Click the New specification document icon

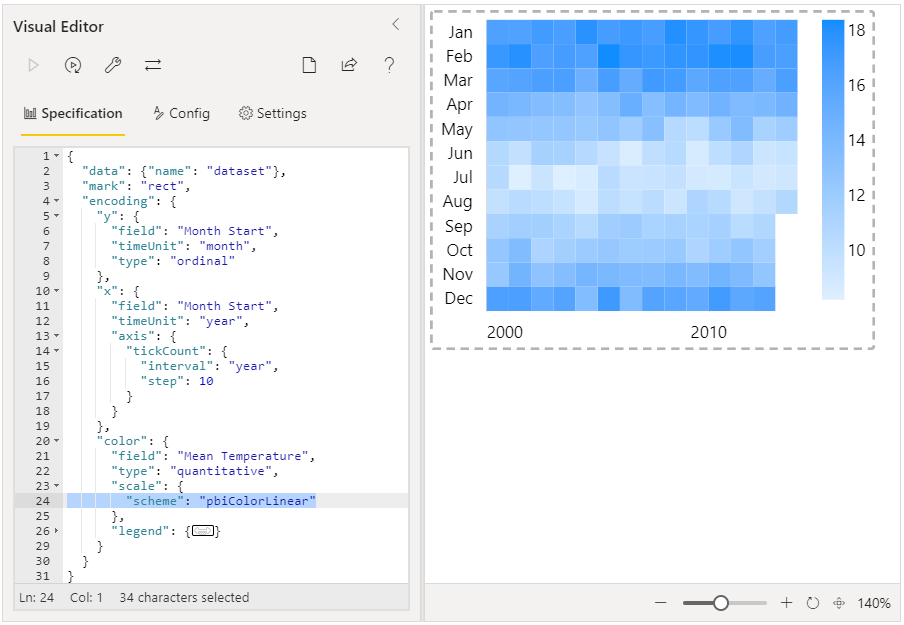click(310, 65)
